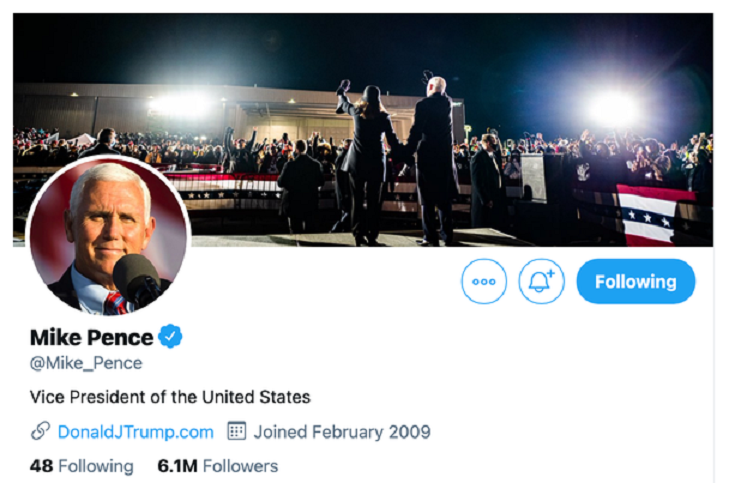View the 6.1M Followers list
The image size is (735, 483).
pos(217,466)
